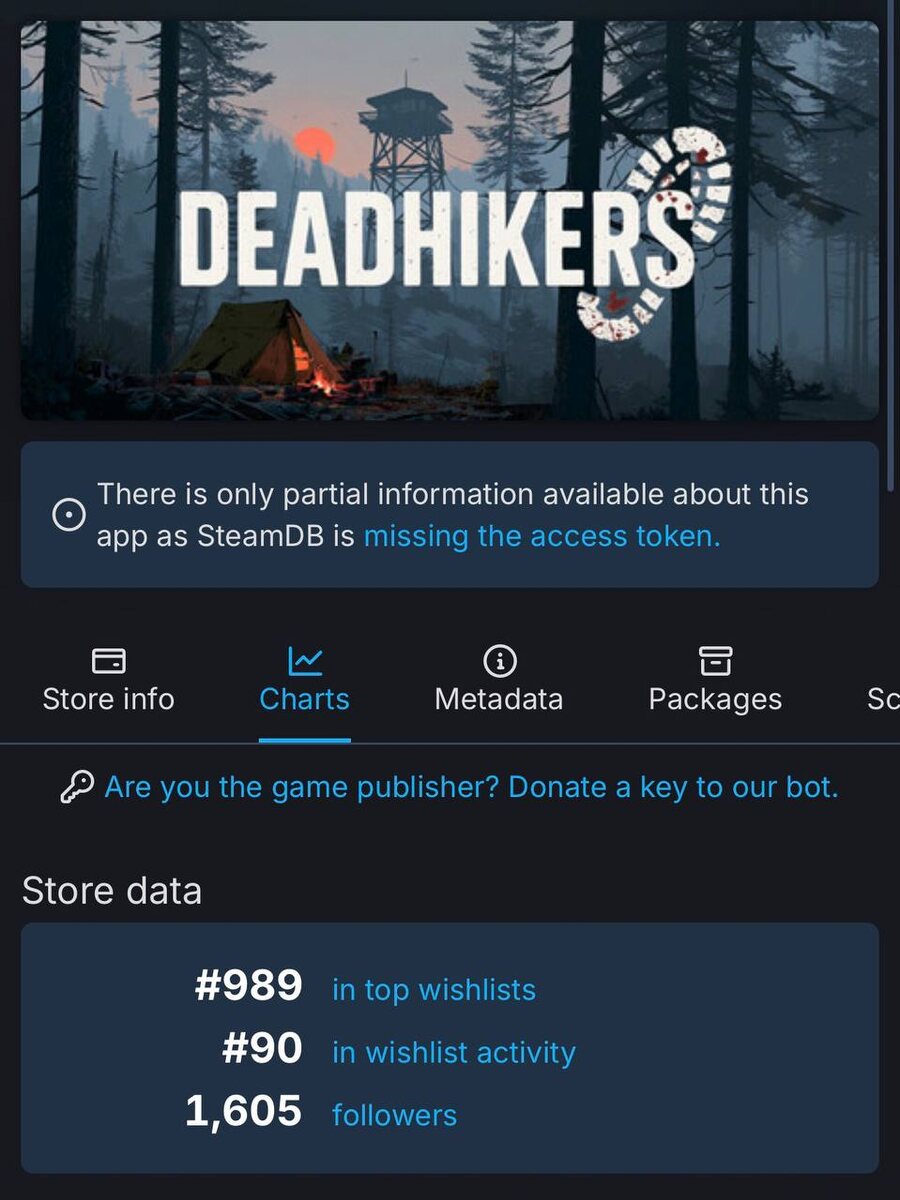
Task: Go to the Packages tab label
Action: coord(715,699)
